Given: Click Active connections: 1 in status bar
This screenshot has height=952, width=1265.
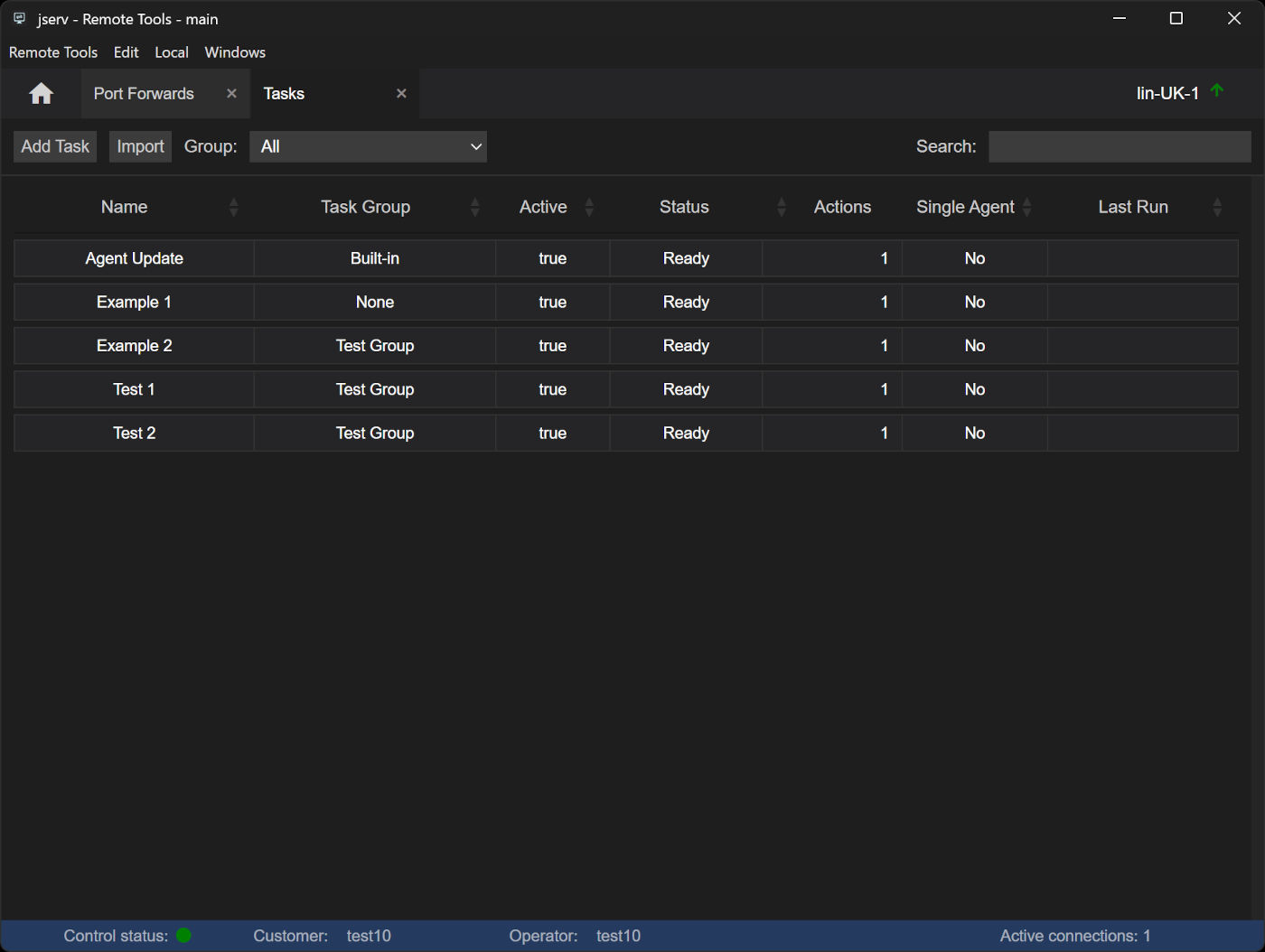Looking at the screenshot, I should point(1075,936).
